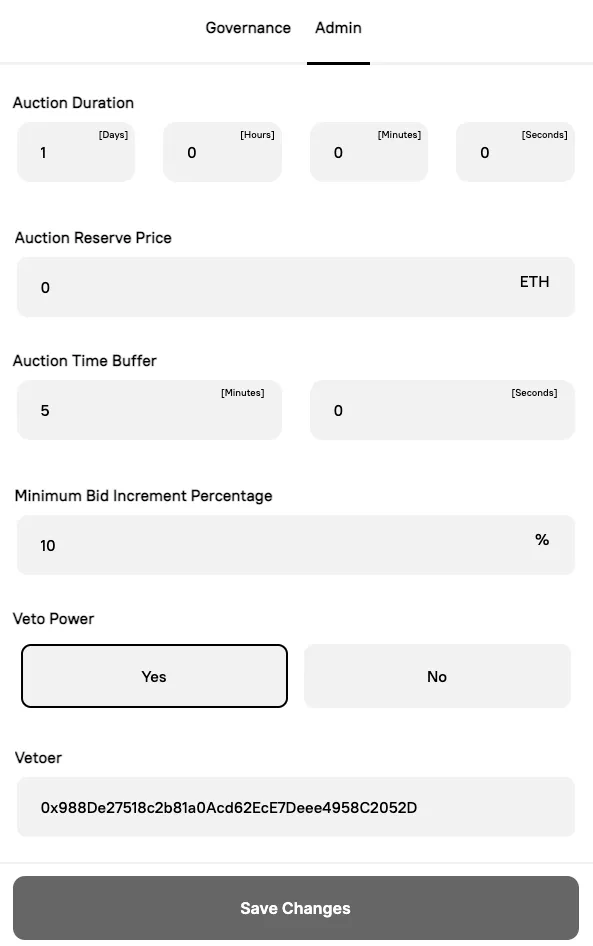Screen dimensions: 593x946
Task: Enable Veto Power with Yes
Action: click(x=154, y=676)
